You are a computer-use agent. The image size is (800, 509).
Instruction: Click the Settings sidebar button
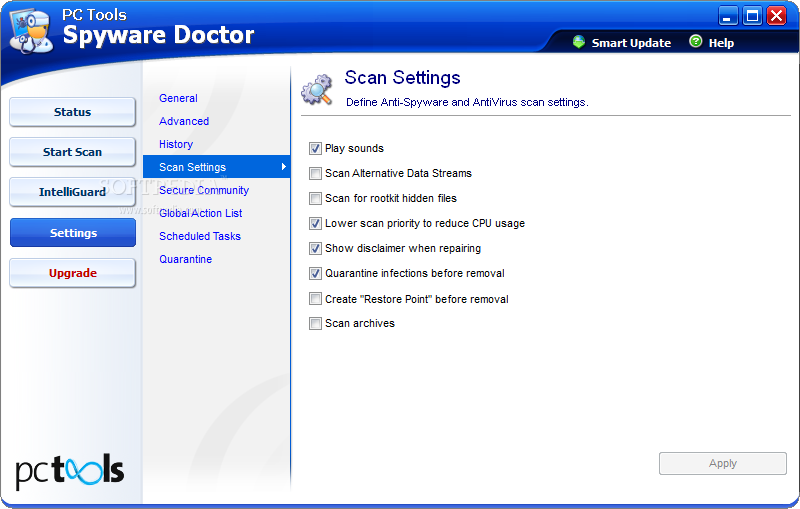(x=72, y=233)
